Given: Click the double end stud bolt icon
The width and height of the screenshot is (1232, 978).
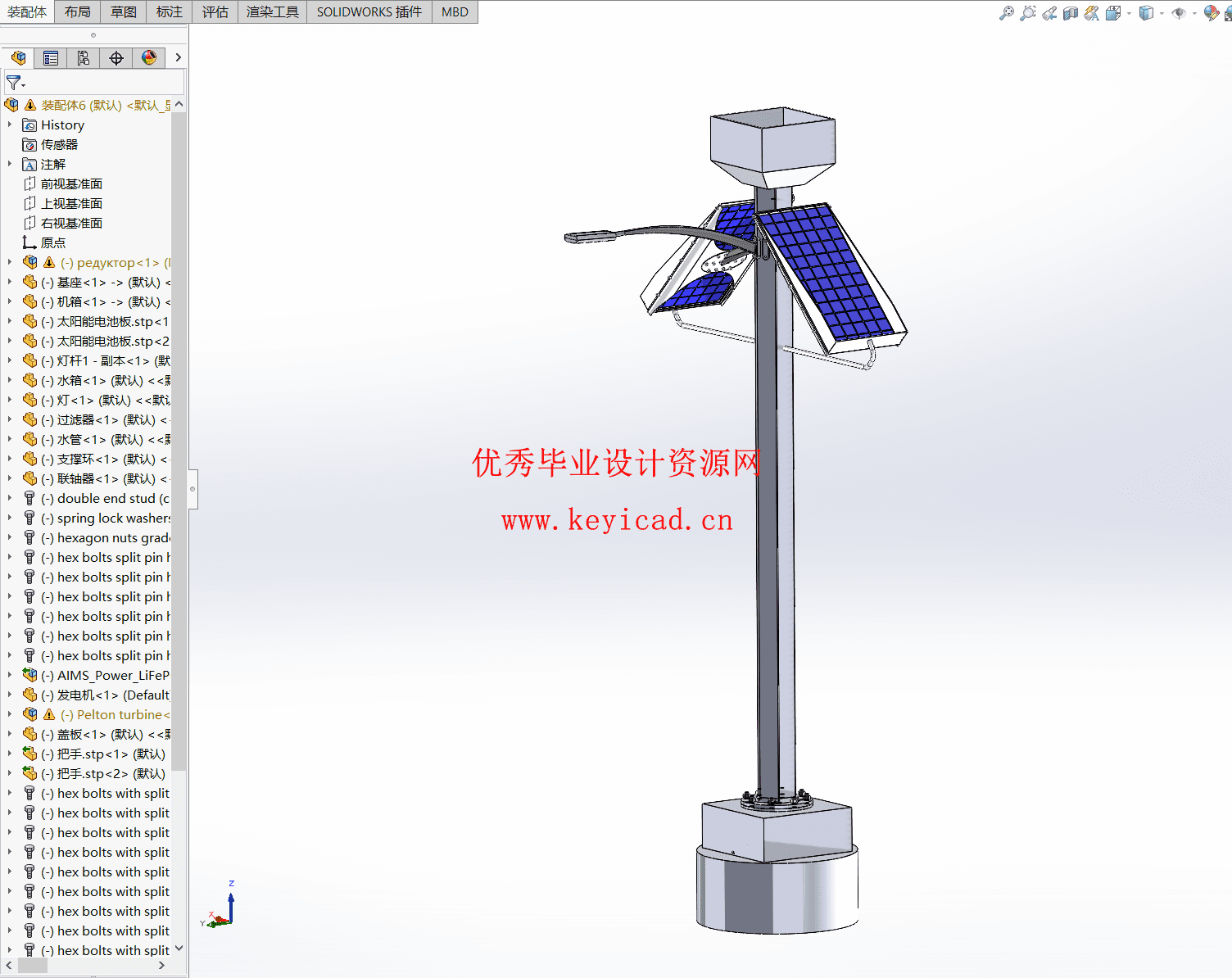Looking at the screenshot, I should pos(29,498).
